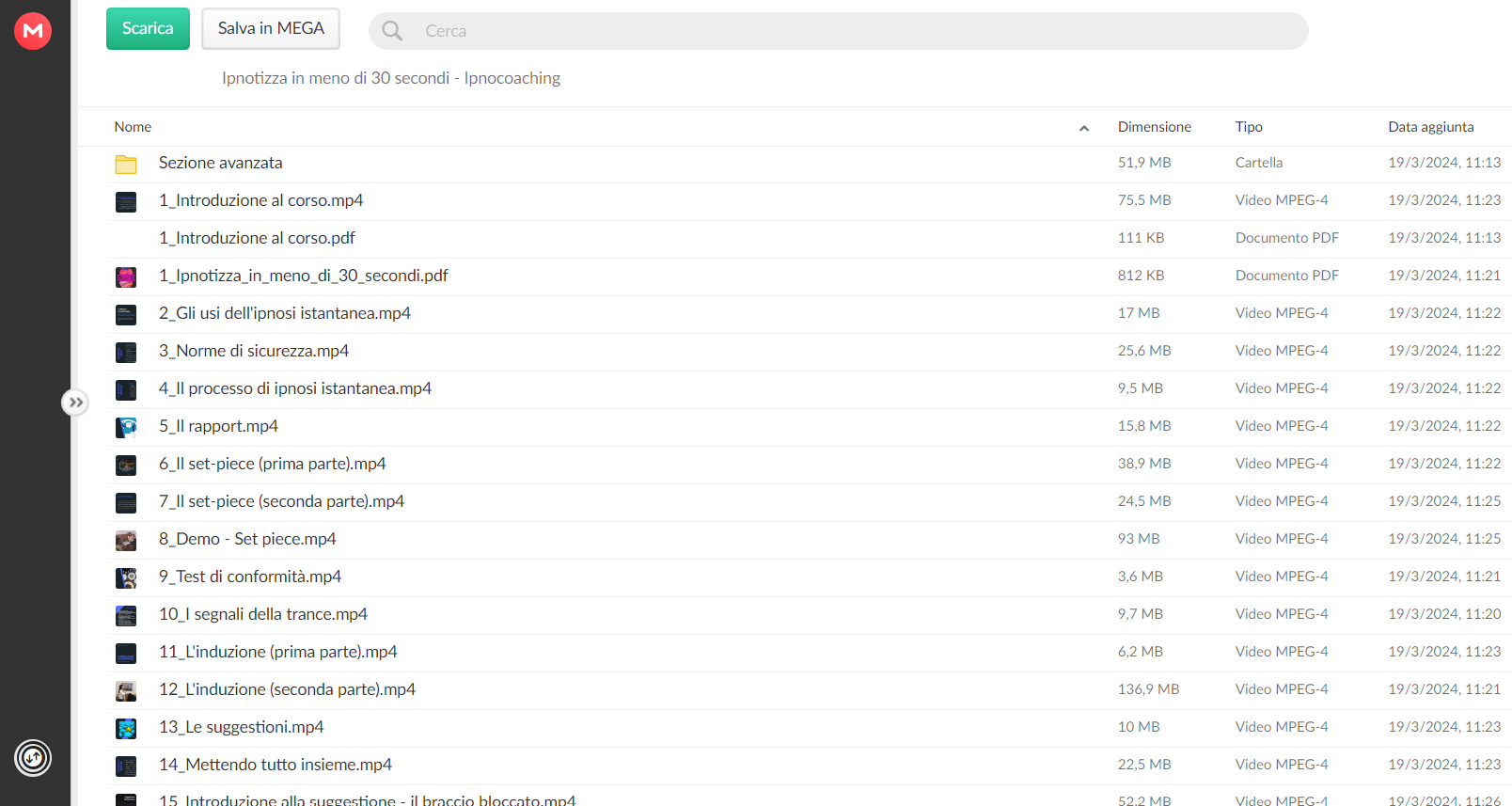Click thumbnail icon of 11_L'induzione (prima parte).mp4
Viewport: 1512px width, 806px height.
point(126,653)
